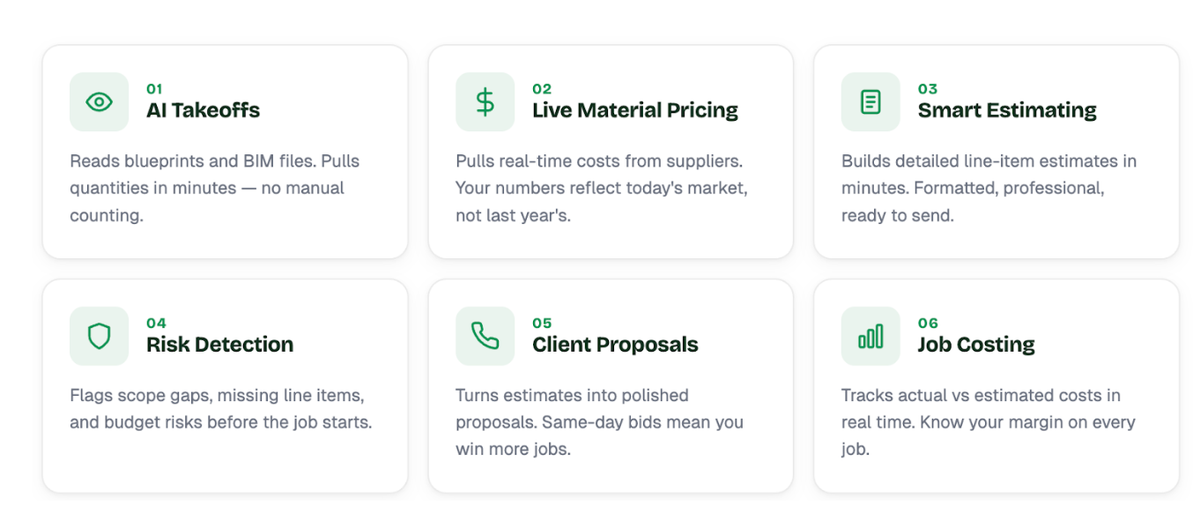1200x506 pixels.
Task: Click the 04 number above Risk Detection
Action: click(156, 323)
